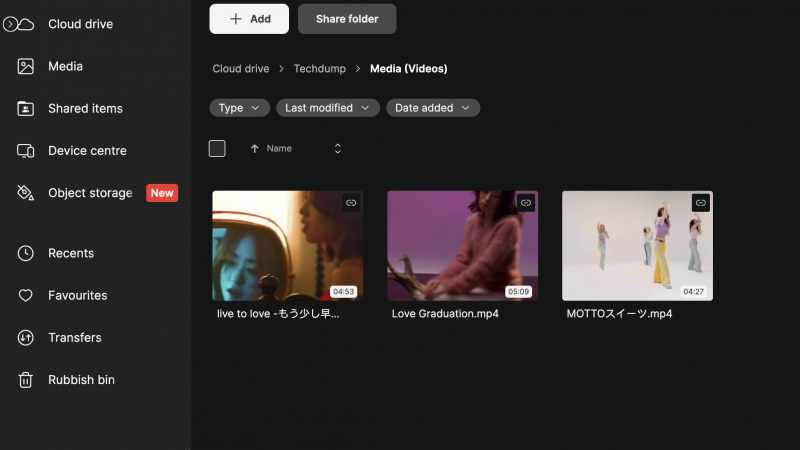This screenshot has height=450, width=800.
Task: Open Transfers using the arrows icon
Action: (x=26, y=338)
